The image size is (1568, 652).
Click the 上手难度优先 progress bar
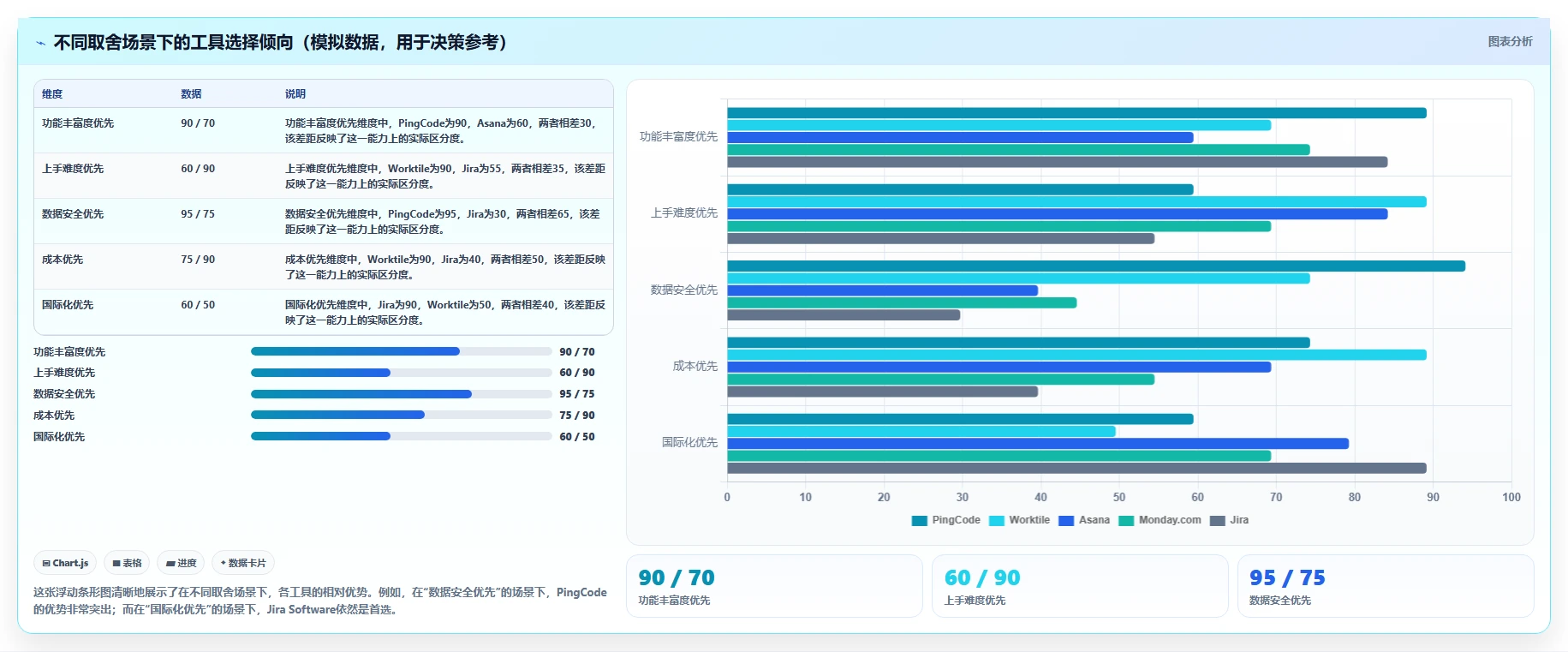click(401, 373)
